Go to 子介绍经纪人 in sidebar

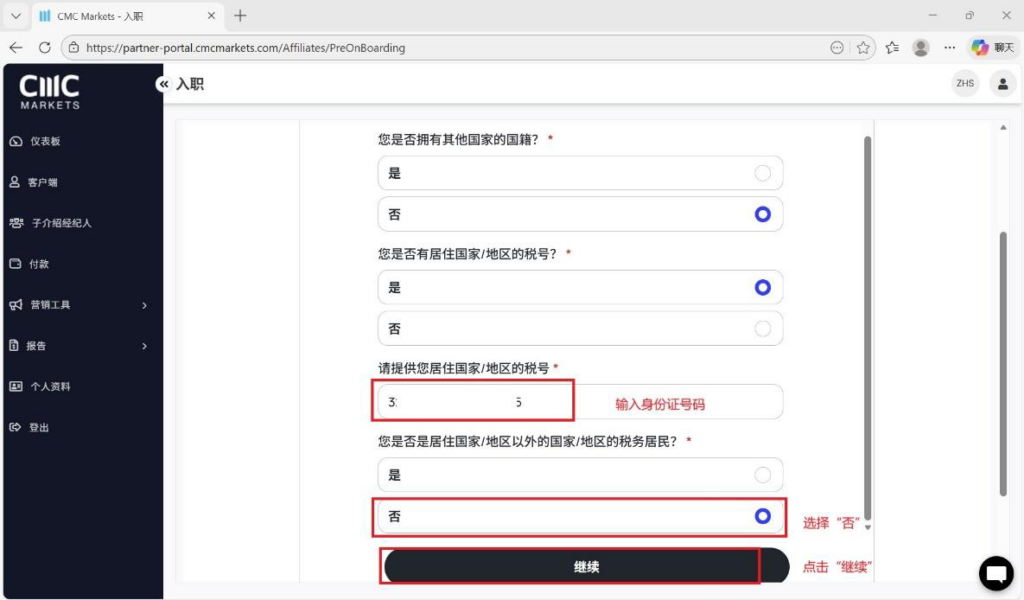(60, 223)
